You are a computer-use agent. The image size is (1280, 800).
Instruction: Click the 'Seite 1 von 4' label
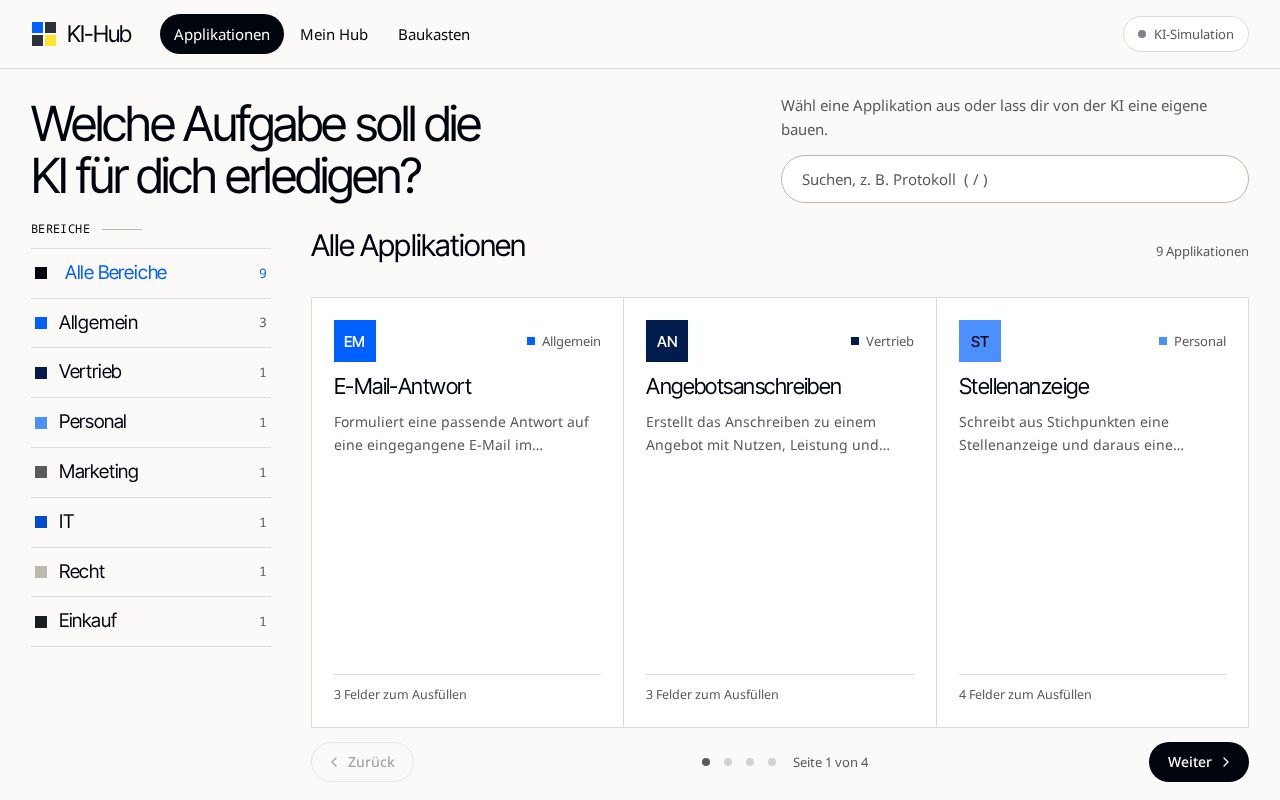[830, 762]
